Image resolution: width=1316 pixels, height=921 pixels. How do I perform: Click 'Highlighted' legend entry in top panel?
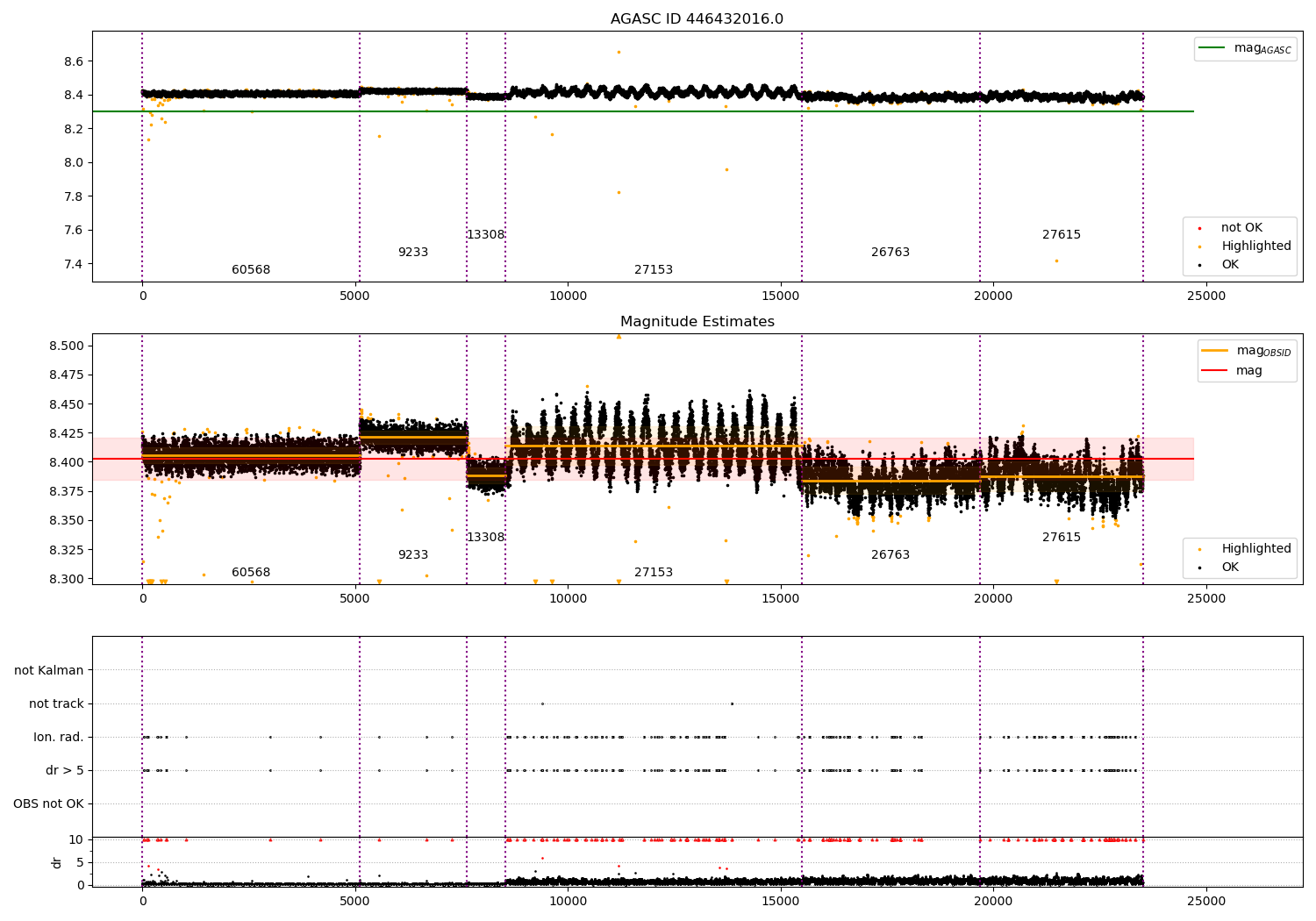click(1245, 246)
